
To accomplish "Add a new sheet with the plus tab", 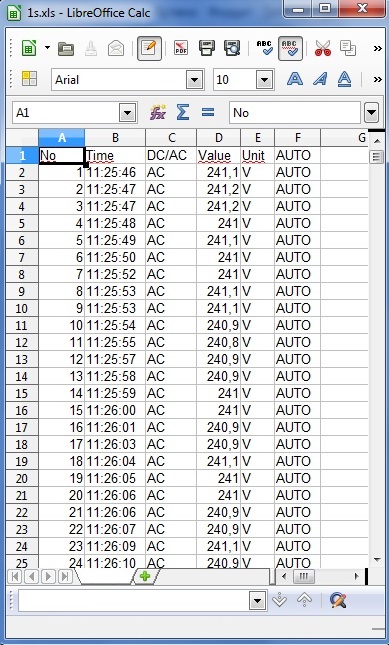I will click(145, 576).
